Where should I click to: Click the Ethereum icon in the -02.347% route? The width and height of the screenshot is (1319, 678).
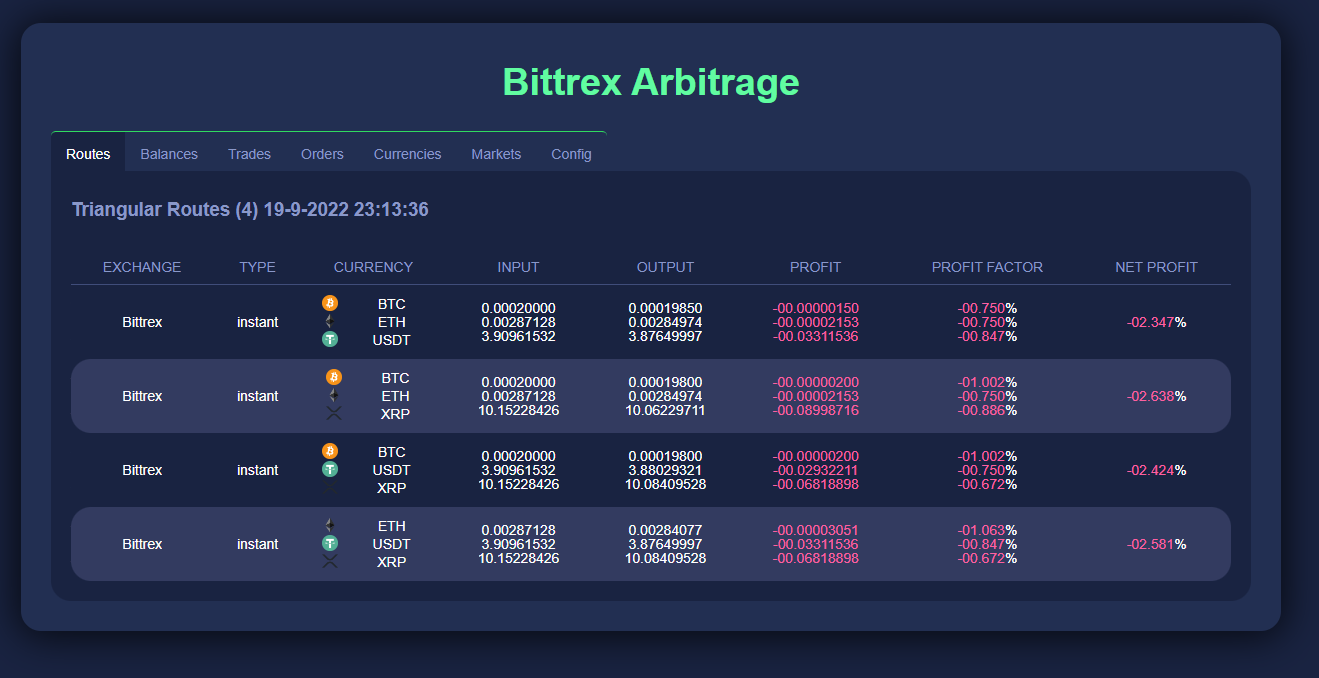point(330,321)
